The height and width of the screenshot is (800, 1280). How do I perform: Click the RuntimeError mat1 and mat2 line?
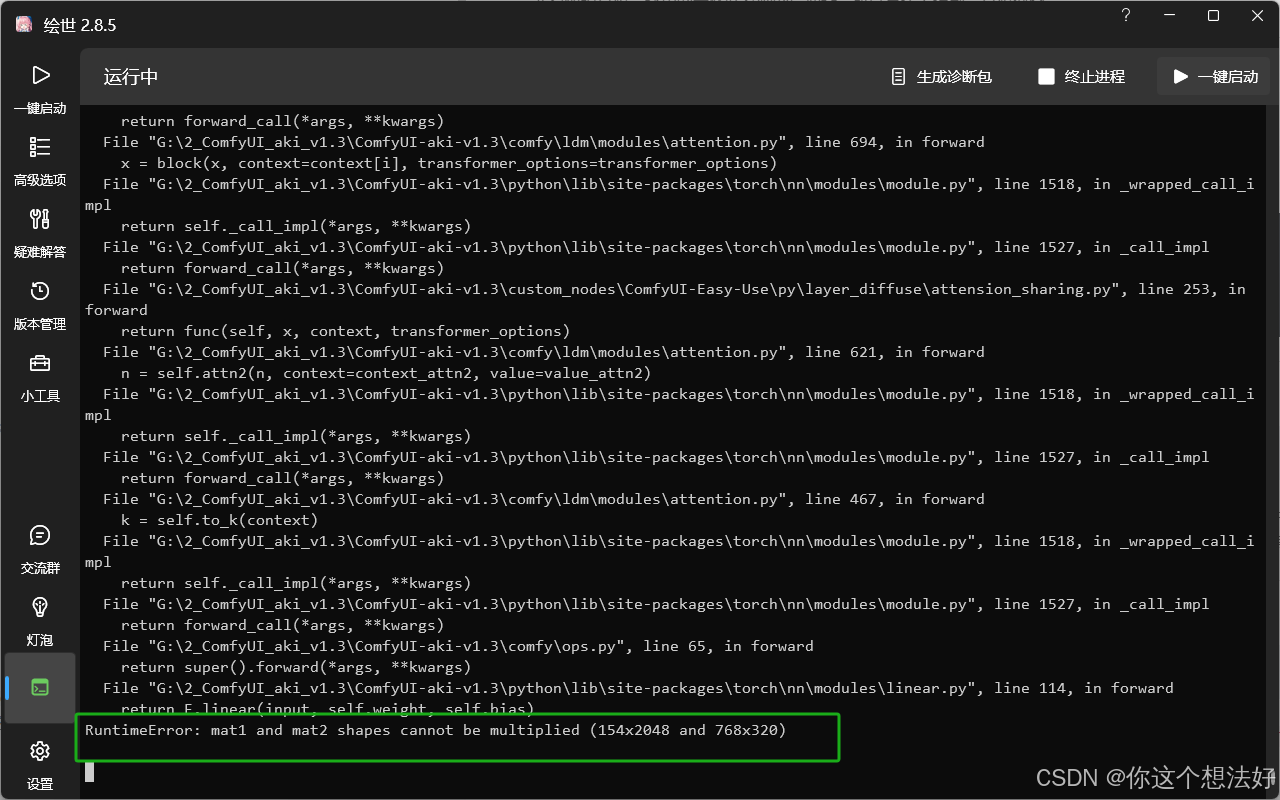[x=436, y=730]
